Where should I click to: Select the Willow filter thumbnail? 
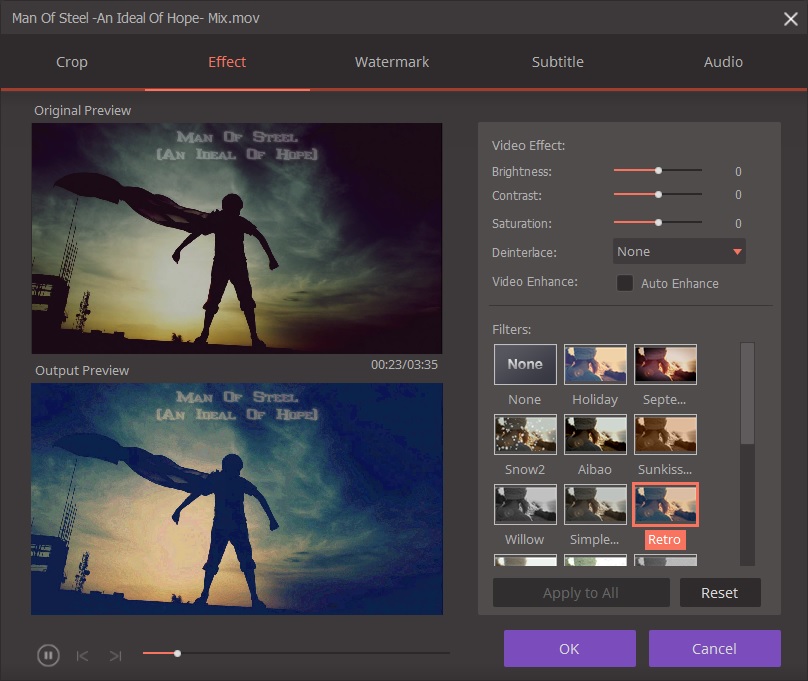pyautogui.click(x=525, y=504)
